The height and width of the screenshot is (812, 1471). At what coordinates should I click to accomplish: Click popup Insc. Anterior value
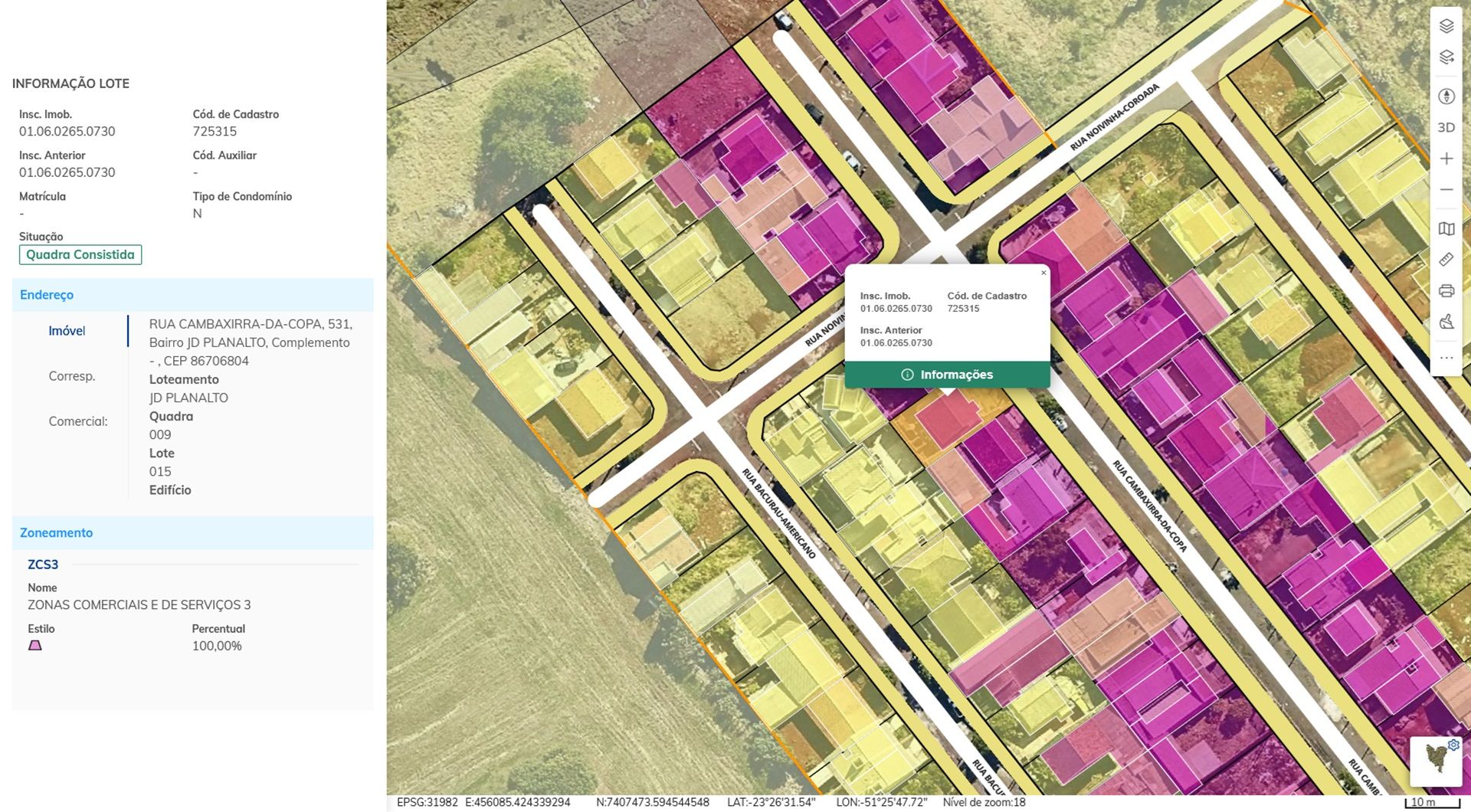pos(896,343)
